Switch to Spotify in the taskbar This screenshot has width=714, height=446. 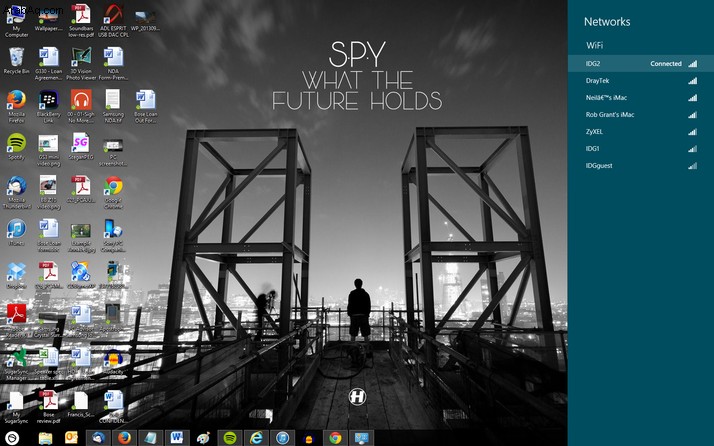tap(230, 438)
